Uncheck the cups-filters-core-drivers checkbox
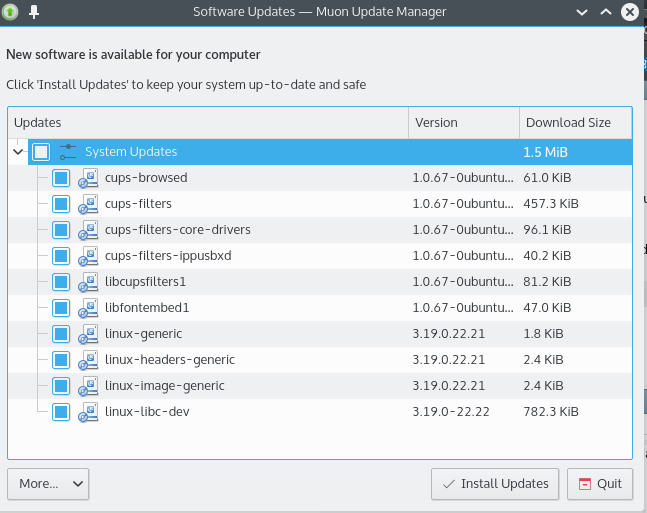 (x=61, y=230)
